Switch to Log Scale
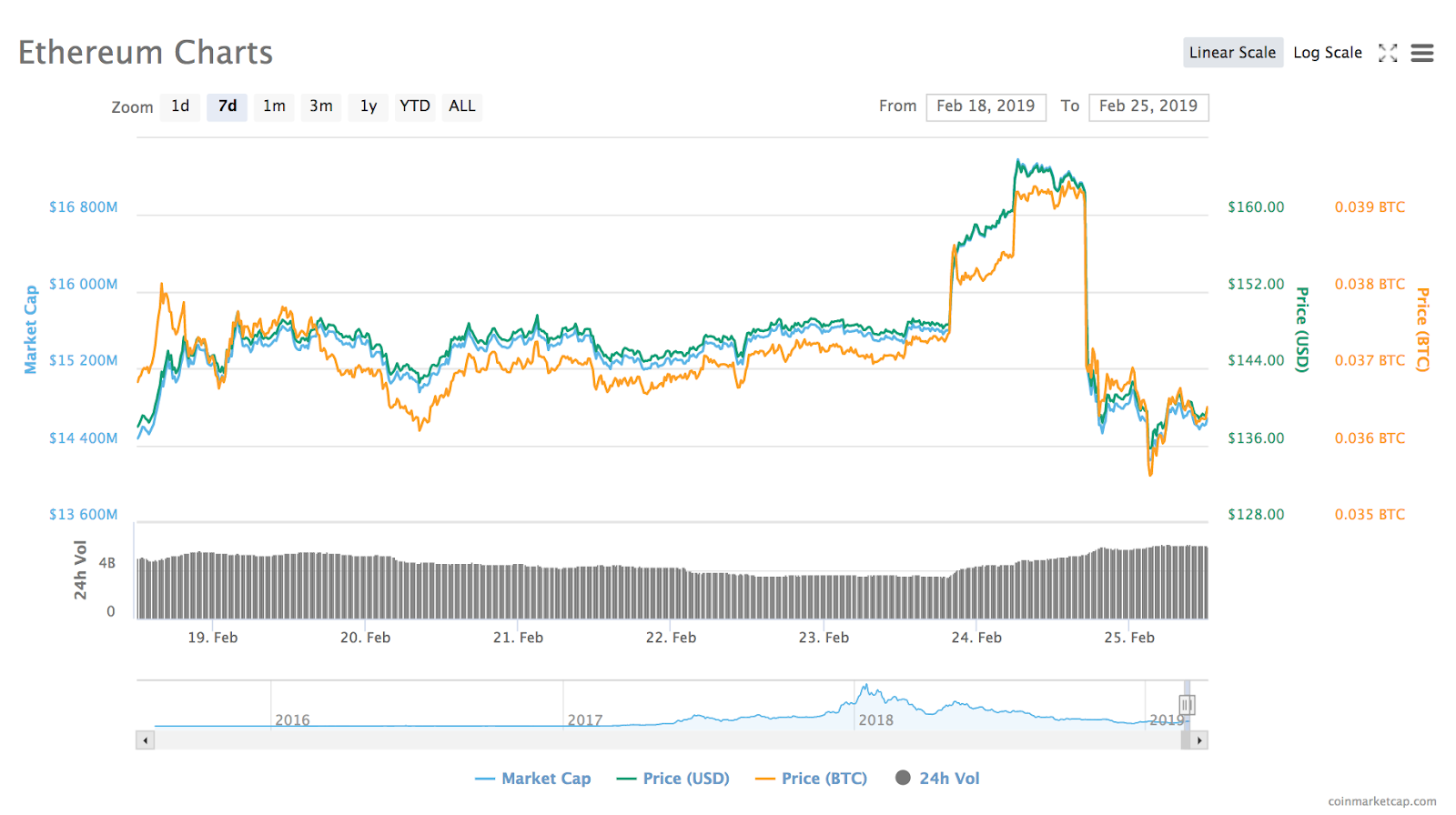Viewport: 1456px width, 815px height. (x=1328, y=53)
